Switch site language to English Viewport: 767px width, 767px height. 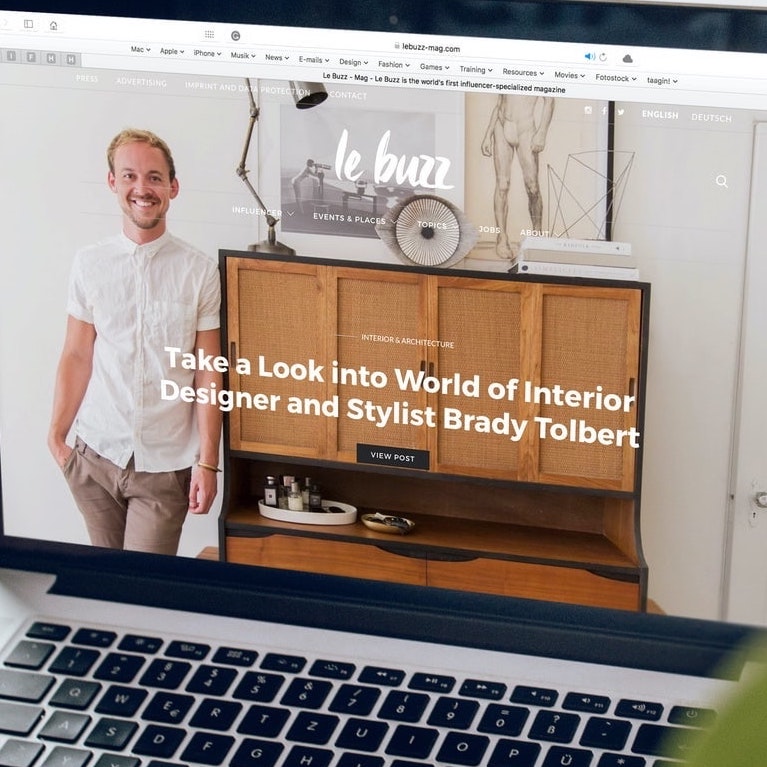pos(659,115)
